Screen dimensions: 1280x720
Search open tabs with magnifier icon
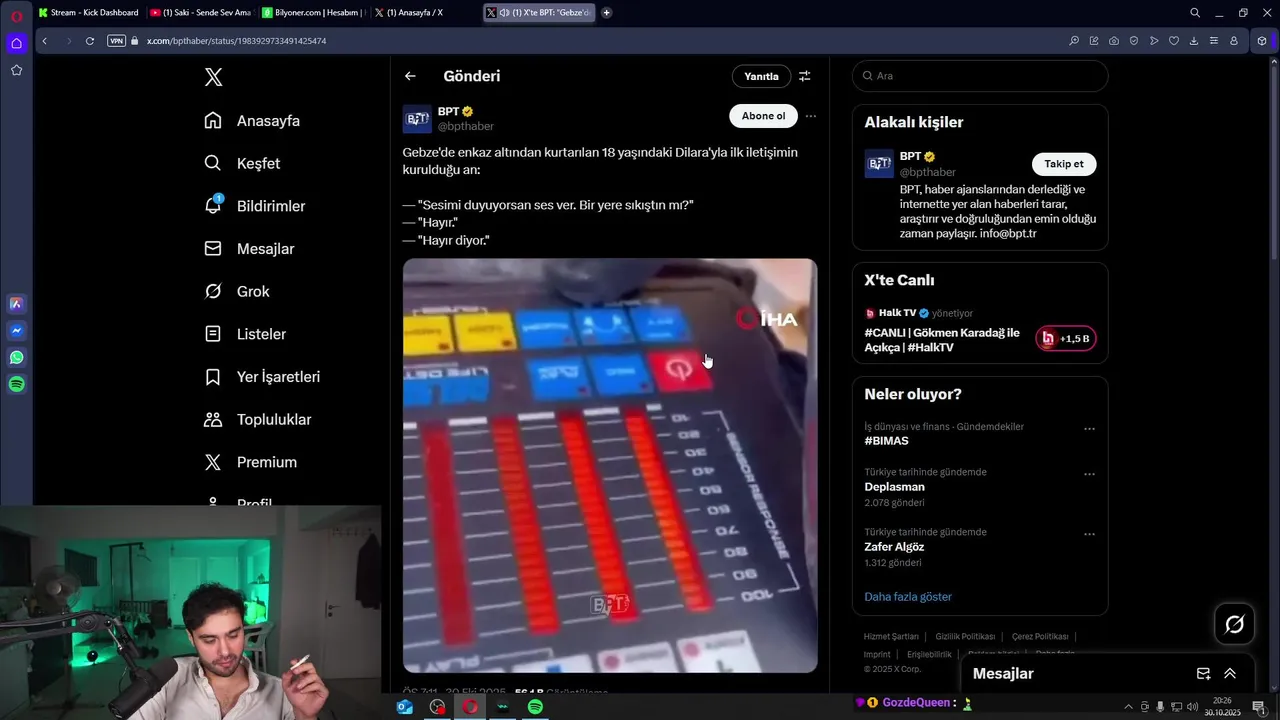pyautogui.click(x=1195, y=13)
